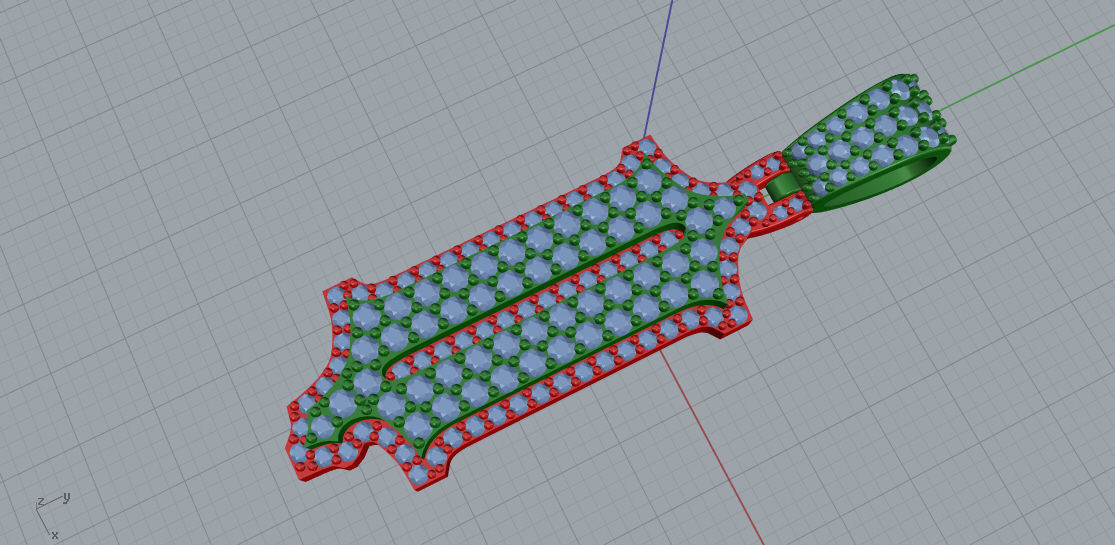Click the red X axis line

click(711, 448)
